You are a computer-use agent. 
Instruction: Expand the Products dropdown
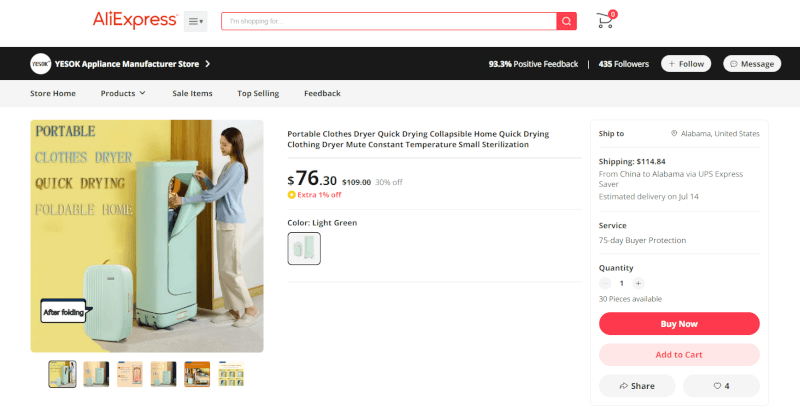[123, 93]
